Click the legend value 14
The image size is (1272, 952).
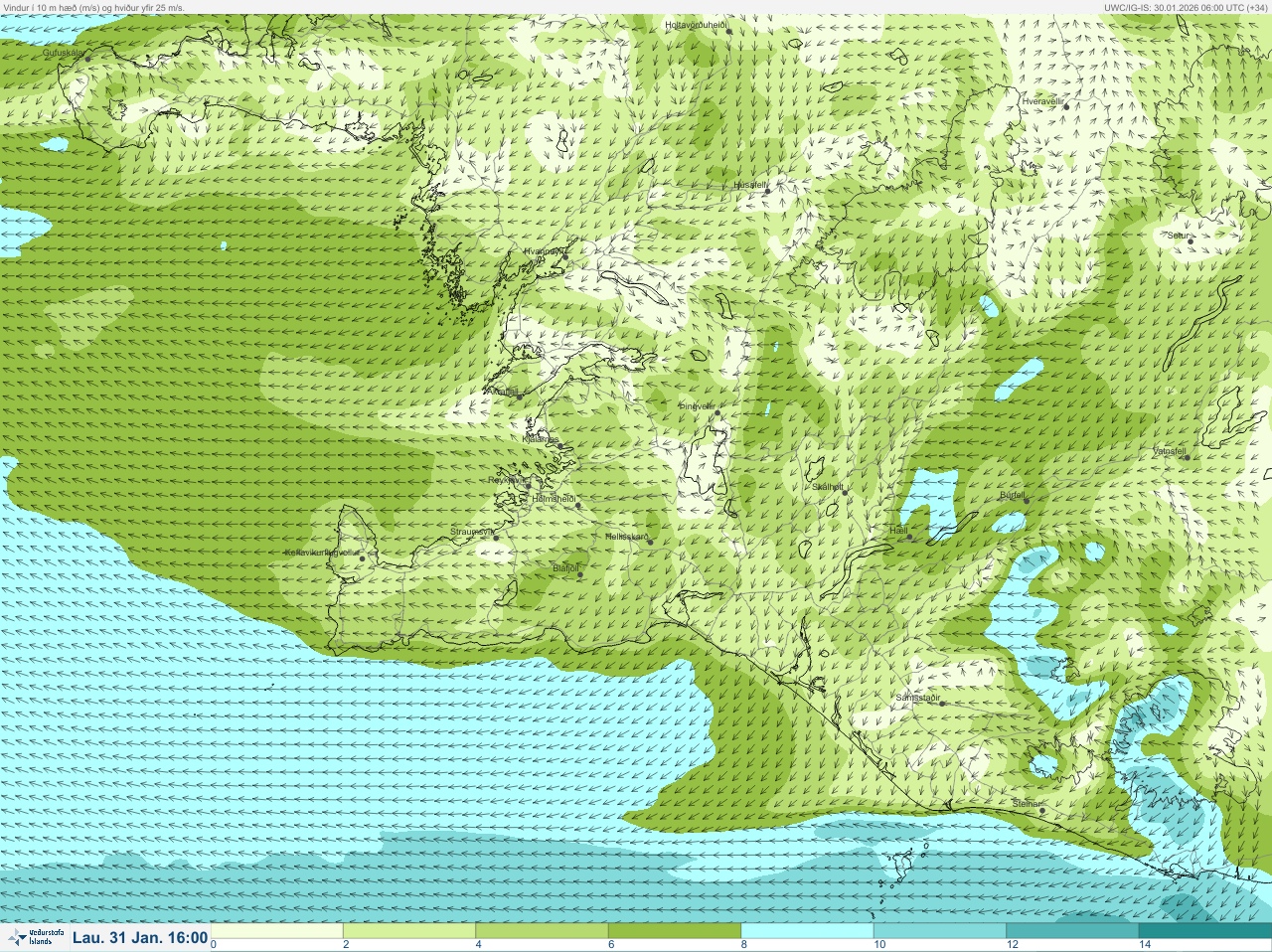1145,945
